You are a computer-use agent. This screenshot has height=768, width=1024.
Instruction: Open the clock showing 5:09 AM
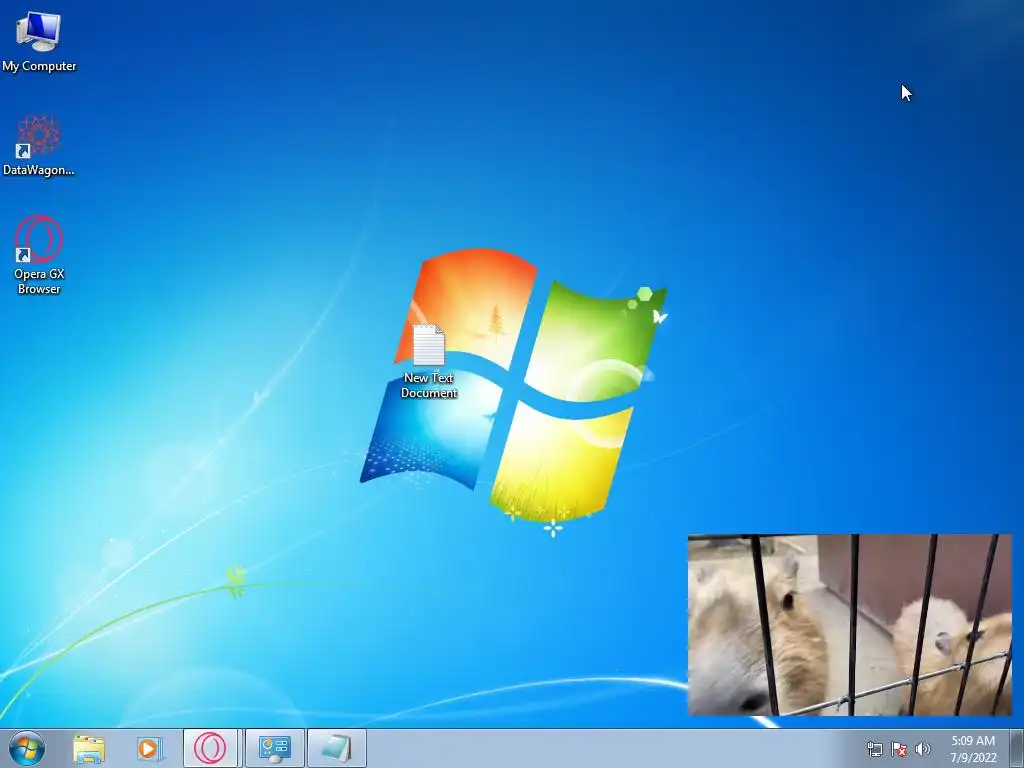coord(973,741)
